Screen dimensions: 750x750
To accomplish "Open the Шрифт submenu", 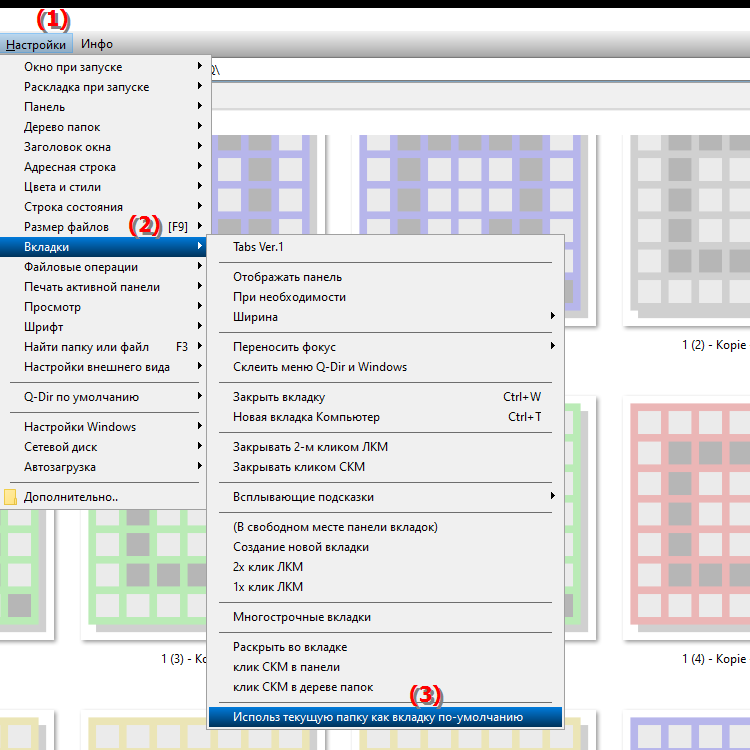I will 103,327.
